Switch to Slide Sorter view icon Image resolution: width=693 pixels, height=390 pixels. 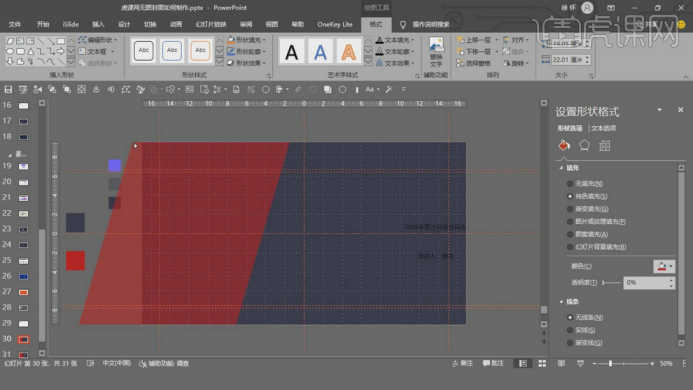542,363
